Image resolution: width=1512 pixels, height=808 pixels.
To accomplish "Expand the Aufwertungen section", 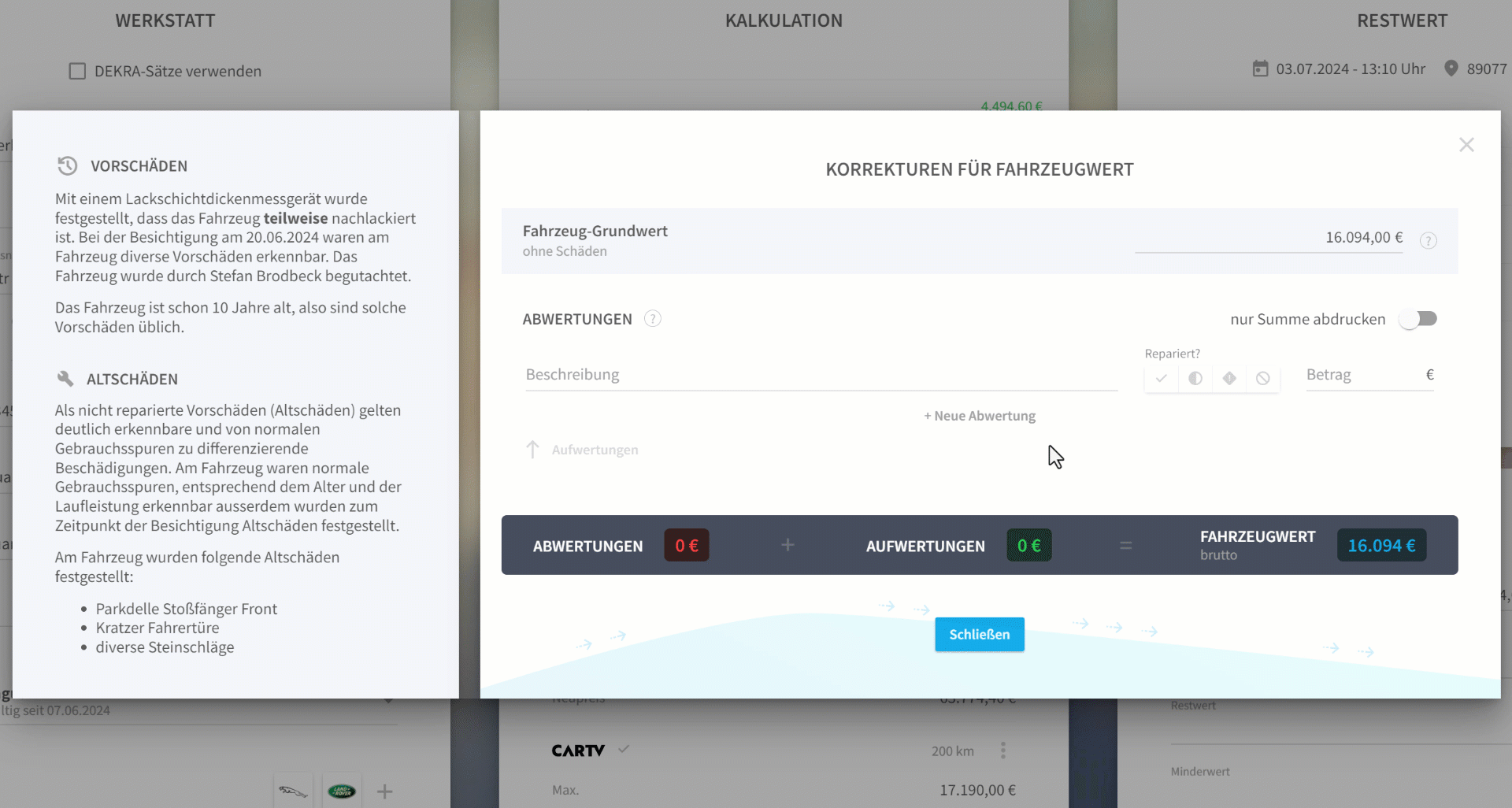I will (x=595, y=450).
